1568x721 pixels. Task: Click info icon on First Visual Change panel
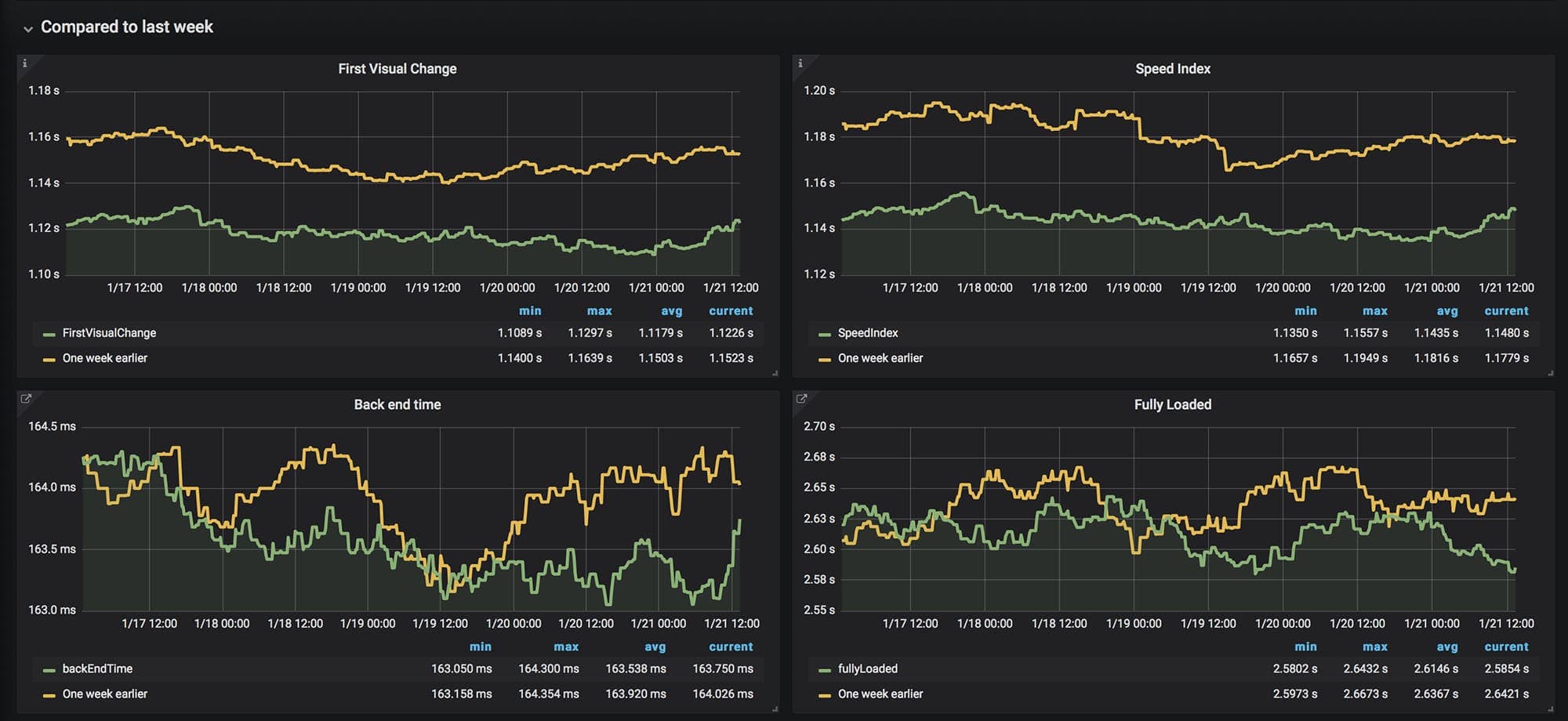[24, 63]
